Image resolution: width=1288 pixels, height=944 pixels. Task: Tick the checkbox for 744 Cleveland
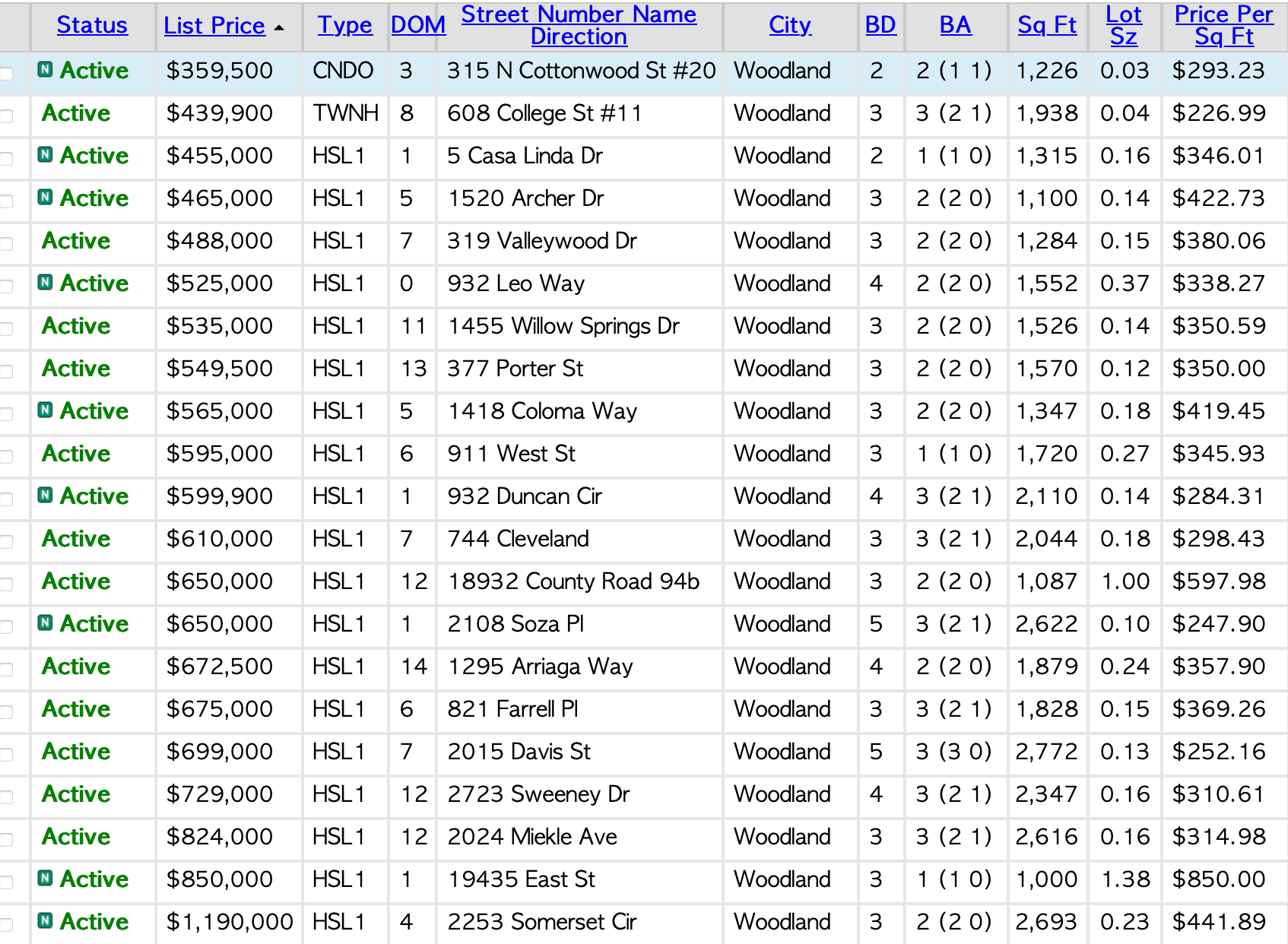[x=7, y=542]
